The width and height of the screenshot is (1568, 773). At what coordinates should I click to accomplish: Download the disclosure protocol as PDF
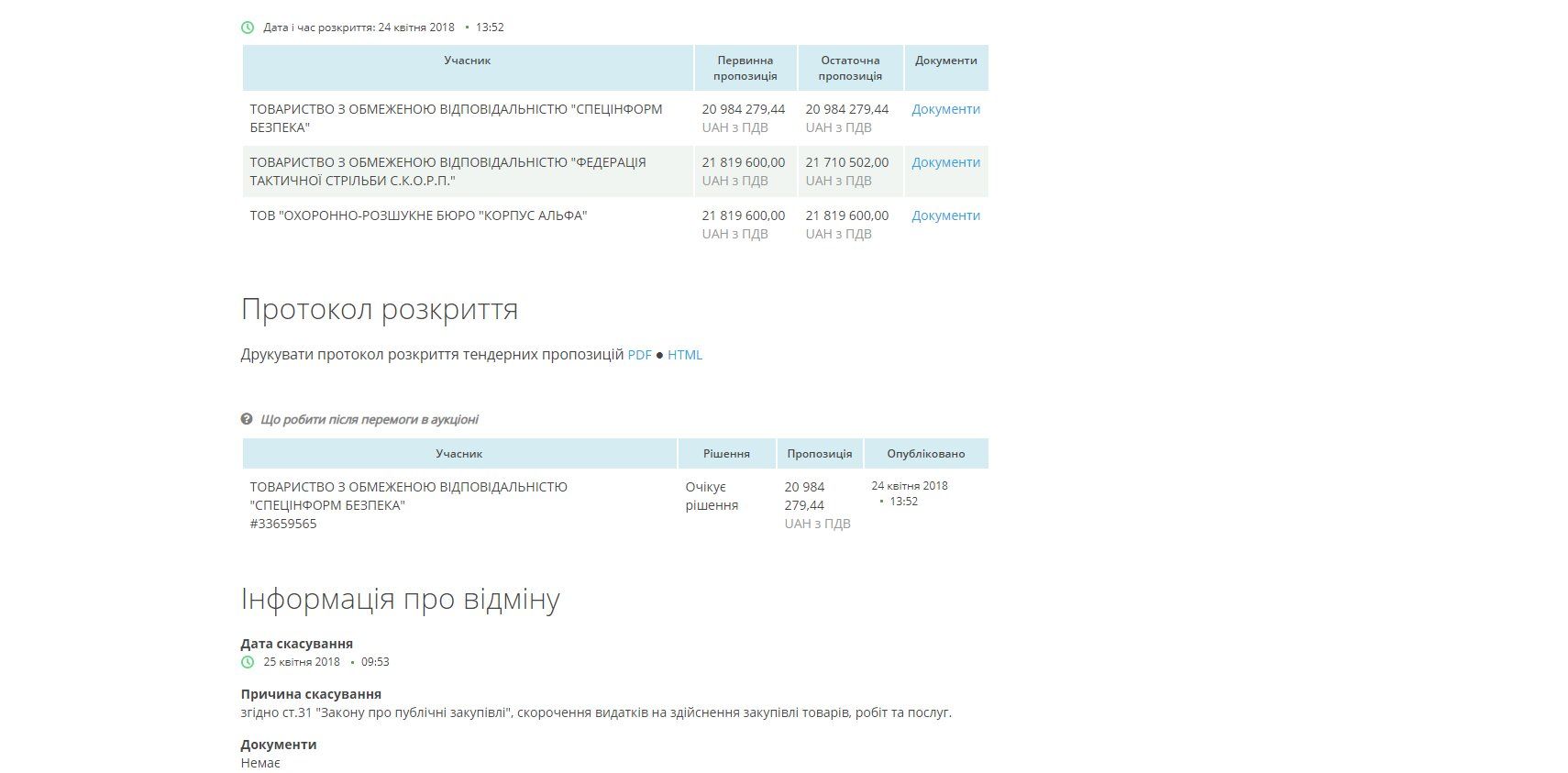coord(639,355)
